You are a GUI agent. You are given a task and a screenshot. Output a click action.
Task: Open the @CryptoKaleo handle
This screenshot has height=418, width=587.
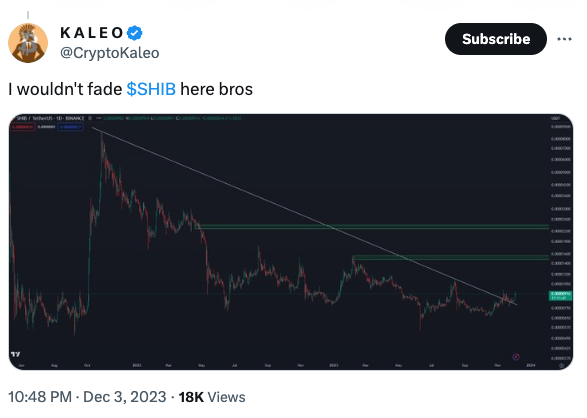click(110, 53)
